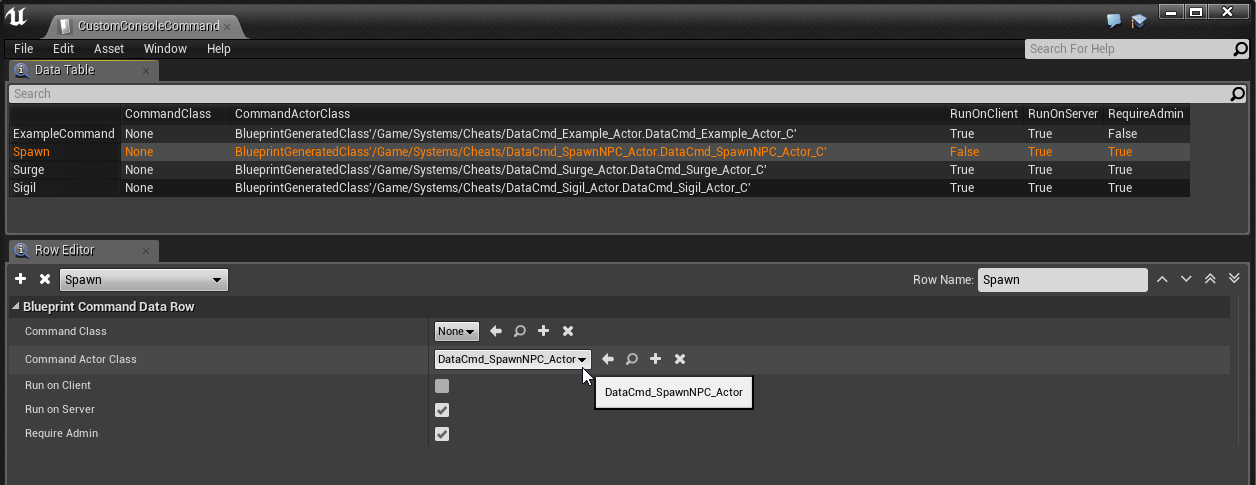Move row to bottom with double-down chevron
1256x485 pixels.
click(1234, 280)
